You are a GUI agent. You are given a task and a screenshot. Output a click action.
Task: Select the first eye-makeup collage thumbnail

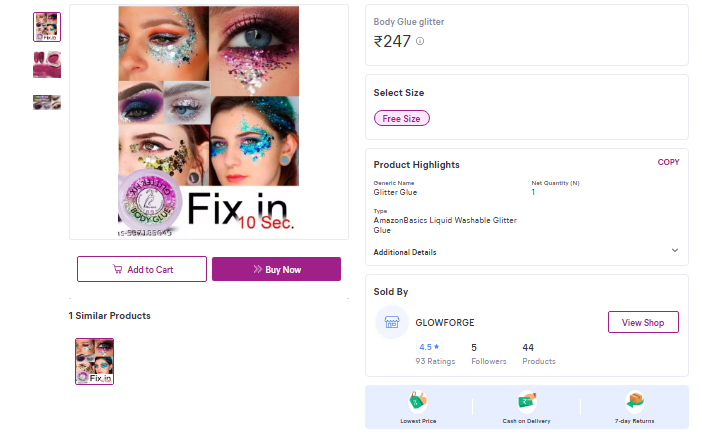[47, 26]
